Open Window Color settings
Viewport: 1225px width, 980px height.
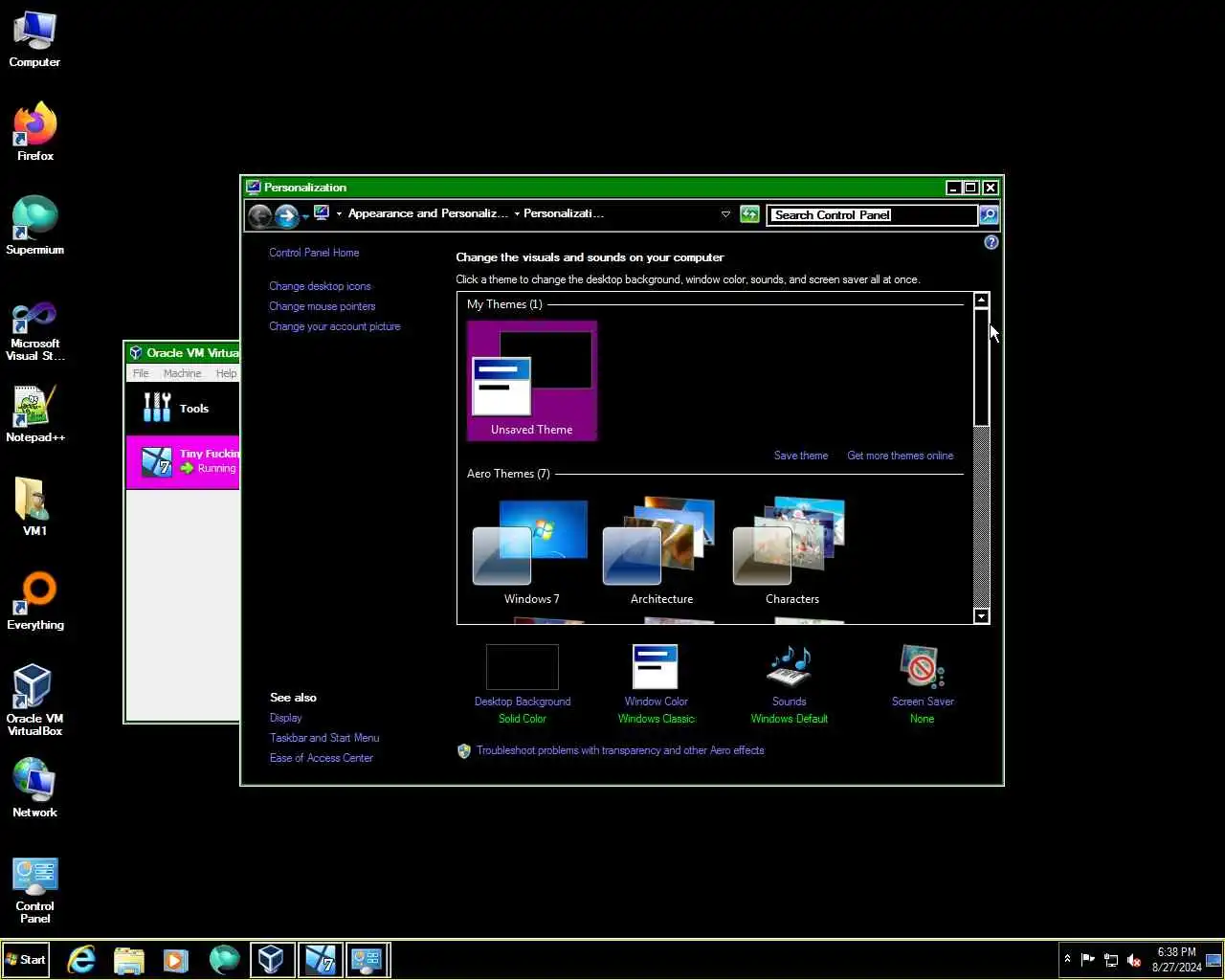(657, 683)
